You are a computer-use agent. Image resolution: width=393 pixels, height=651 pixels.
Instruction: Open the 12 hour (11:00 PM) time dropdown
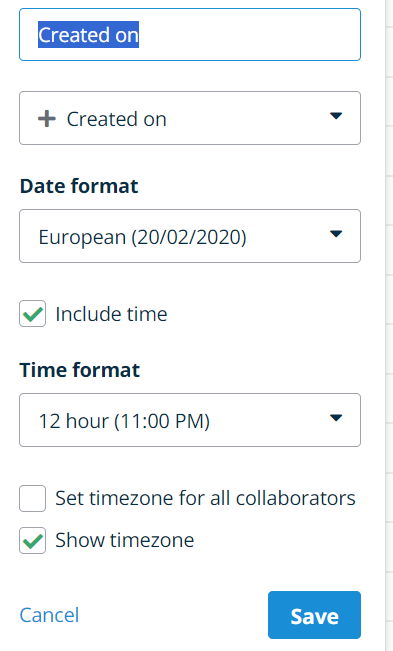pyautogui.click(x=190, y=420)
